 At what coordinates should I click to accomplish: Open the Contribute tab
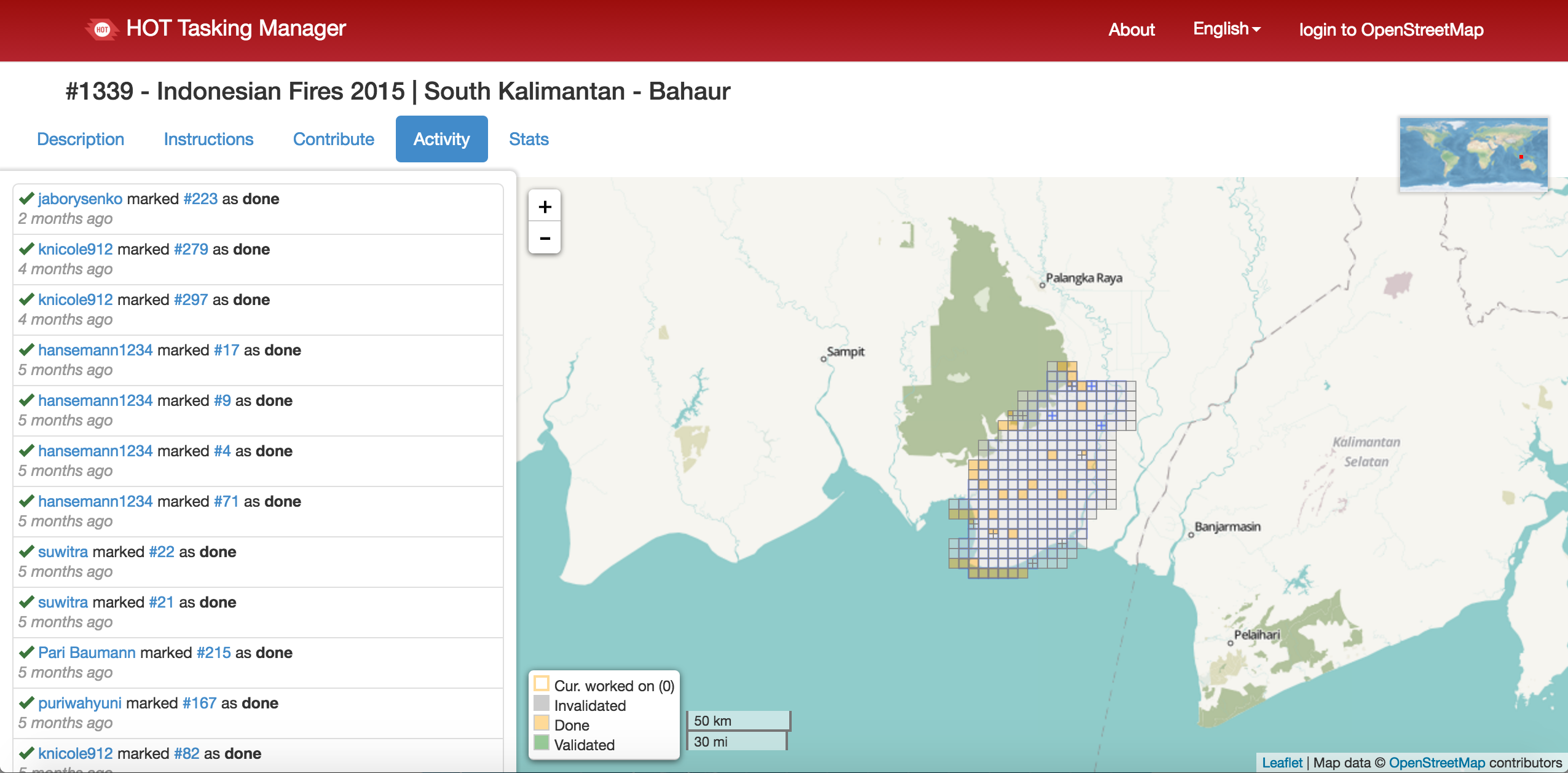[x=333, y=139]
